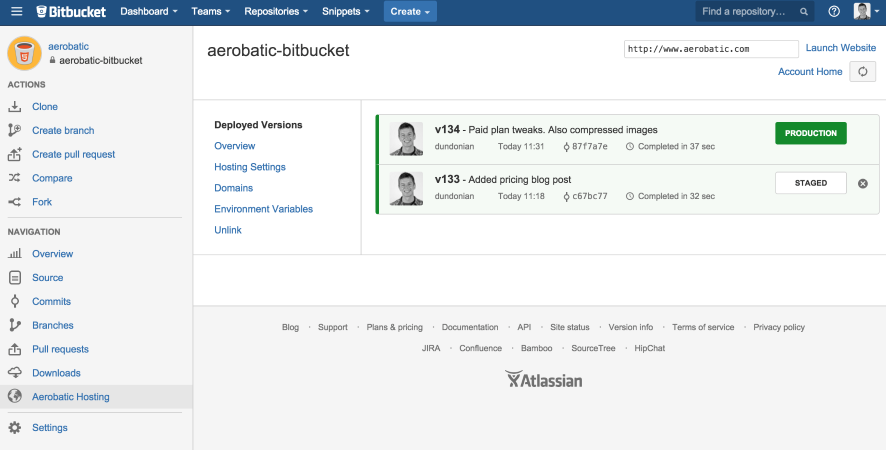
Task: Click the PRODUCTION button for v134
Action: [x=811, y=133]
